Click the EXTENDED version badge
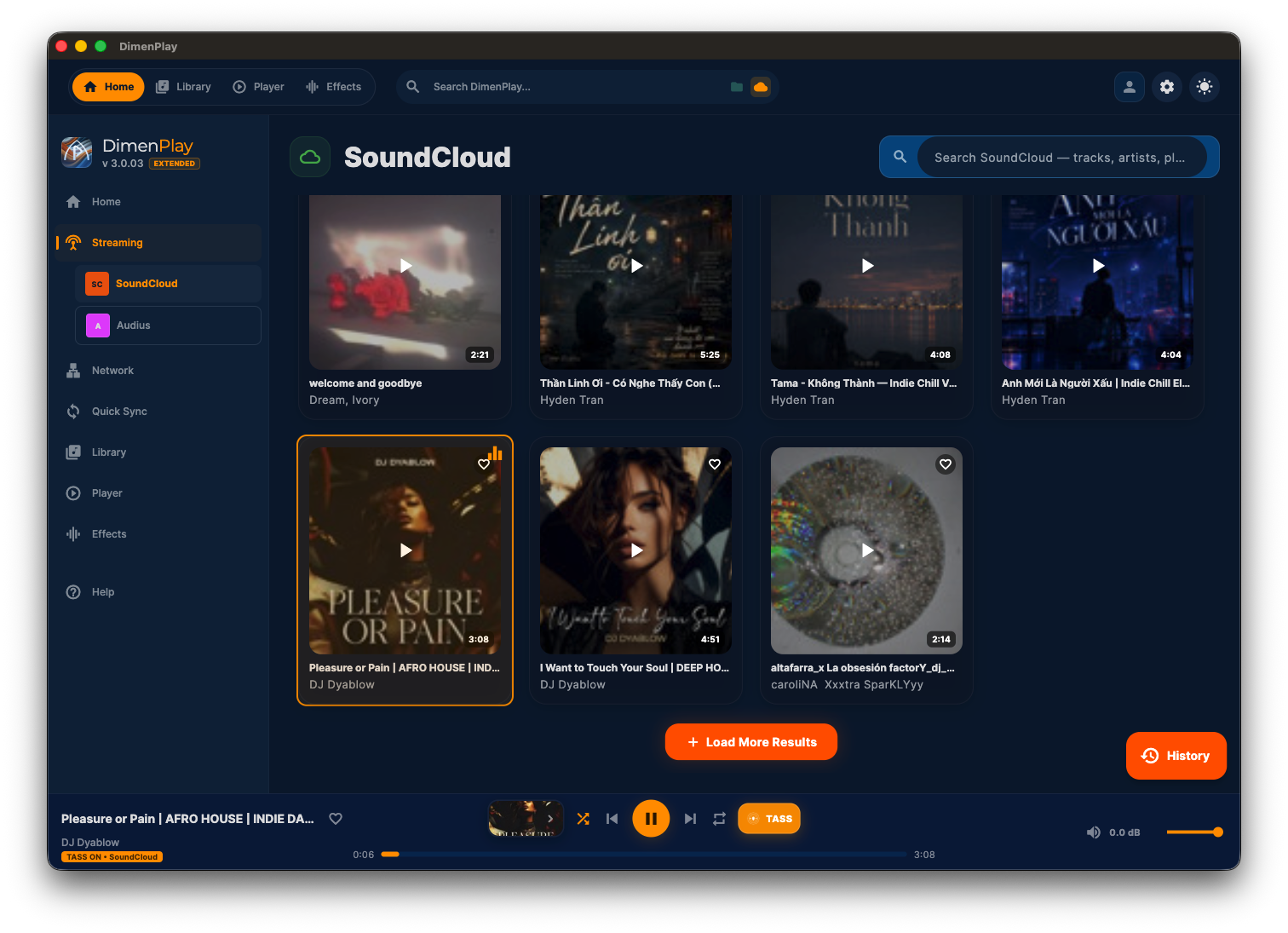 (175, 164)
